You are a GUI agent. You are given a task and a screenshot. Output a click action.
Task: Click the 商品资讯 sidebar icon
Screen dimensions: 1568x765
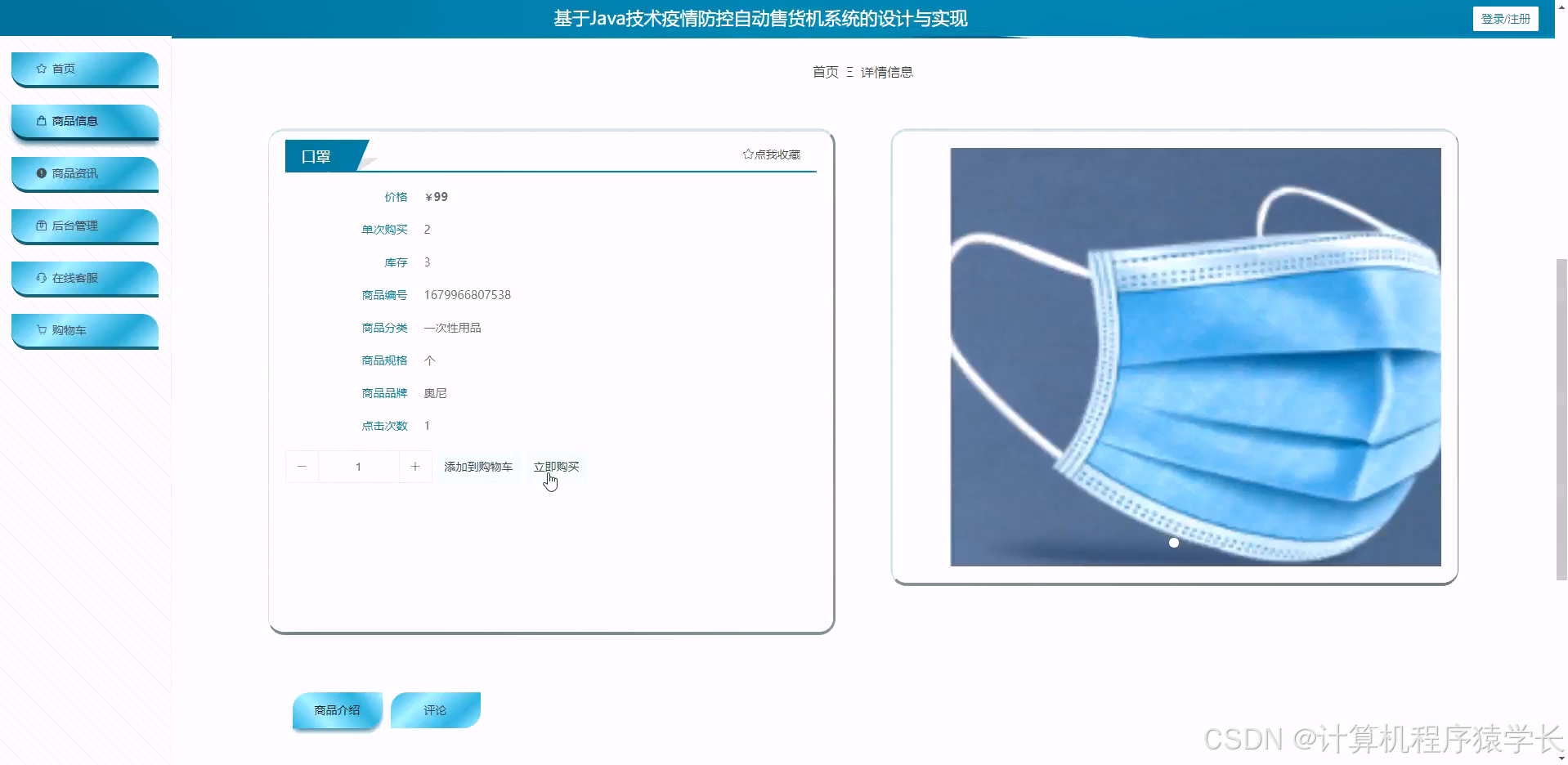click(x=41, y=172)
